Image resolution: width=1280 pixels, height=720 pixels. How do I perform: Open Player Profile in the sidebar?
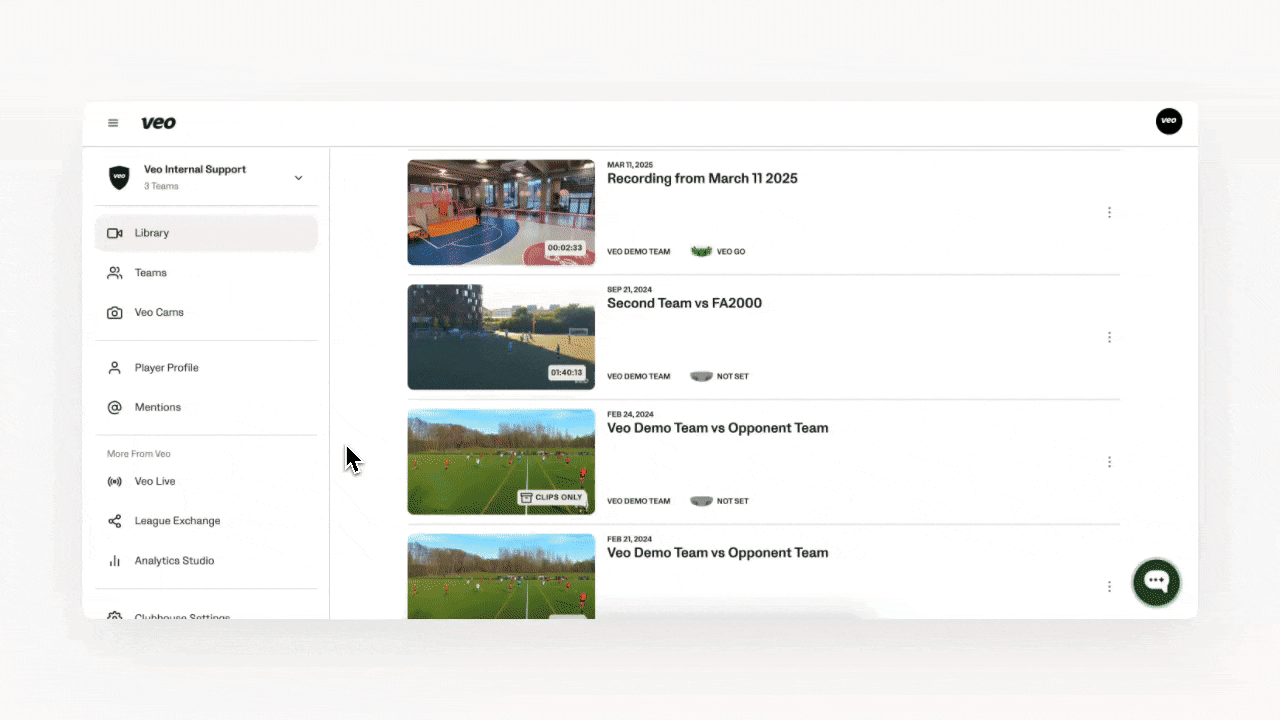206,368
